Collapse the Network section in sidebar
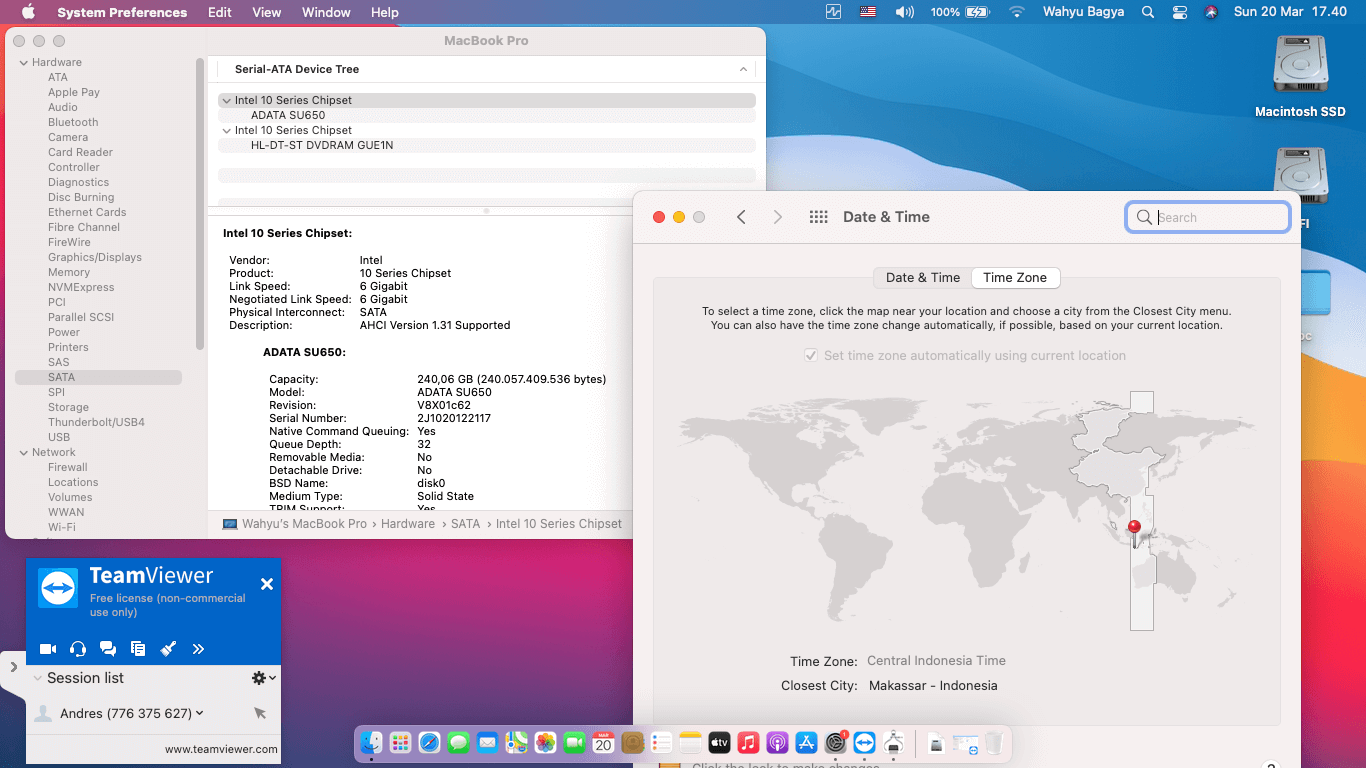1366x768 pixels. tap(23, 452)
